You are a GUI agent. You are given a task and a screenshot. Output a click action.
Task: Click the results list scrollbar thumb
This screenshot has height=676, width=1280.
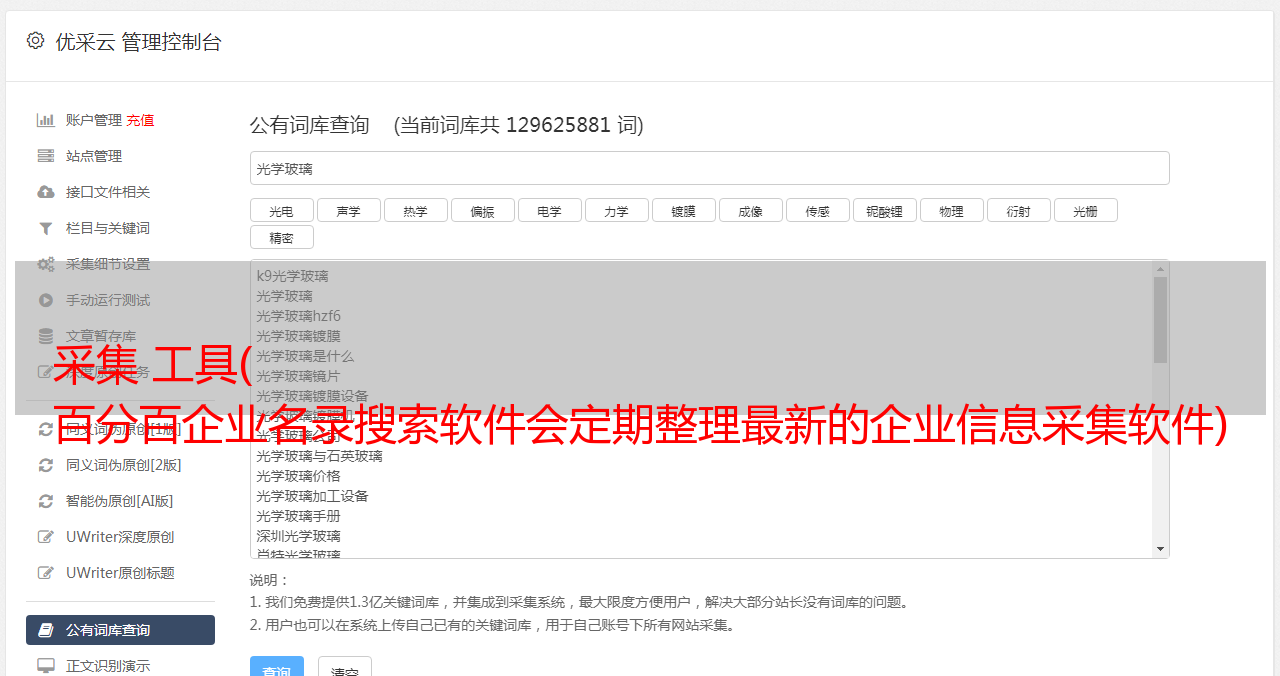(1160, 320)
